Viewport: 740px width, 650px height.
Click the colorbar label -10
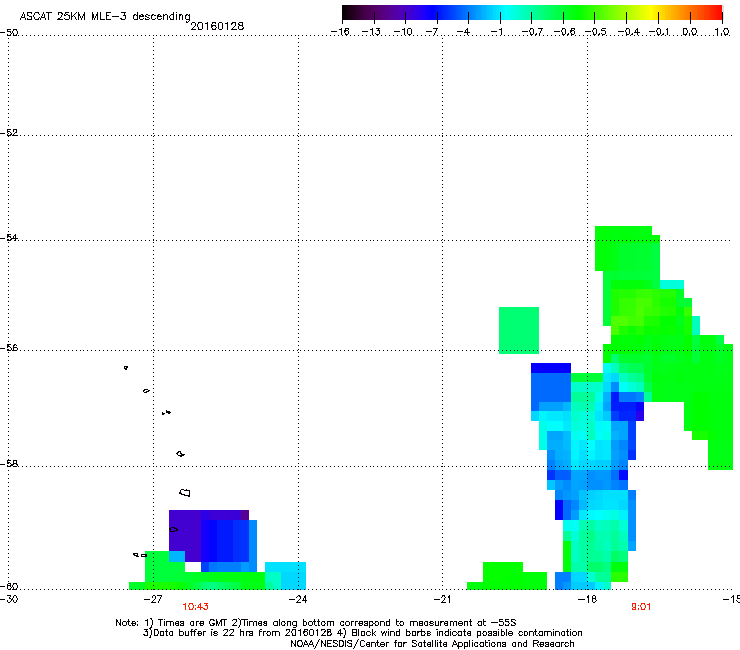(403, 32)
